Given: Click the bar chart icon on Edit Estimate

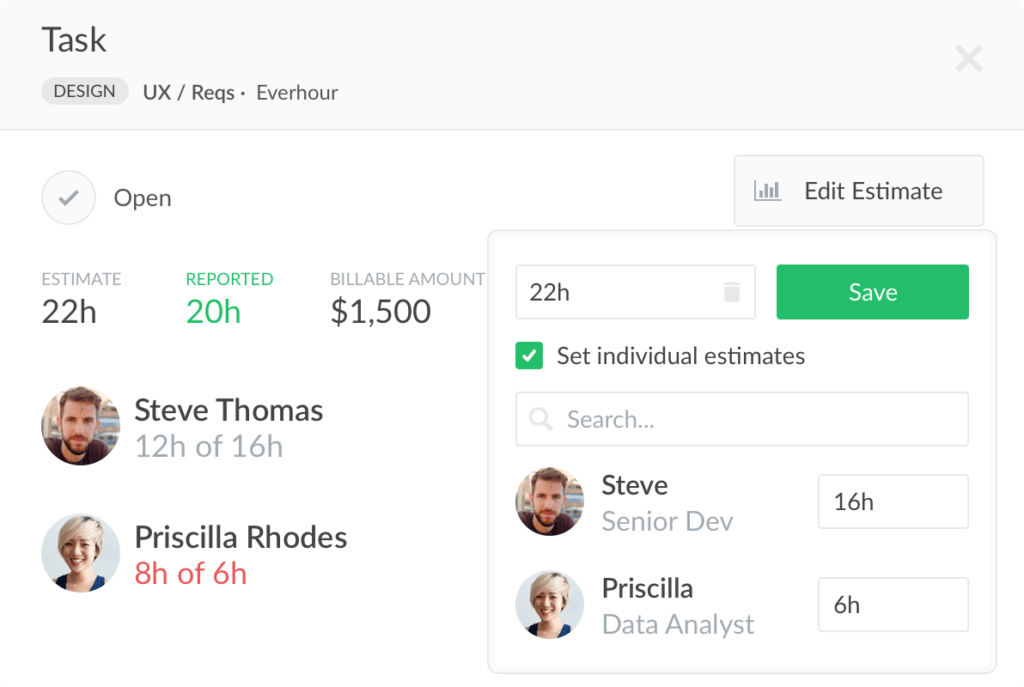Looking at the screenshot, I should tap(769, 190).
